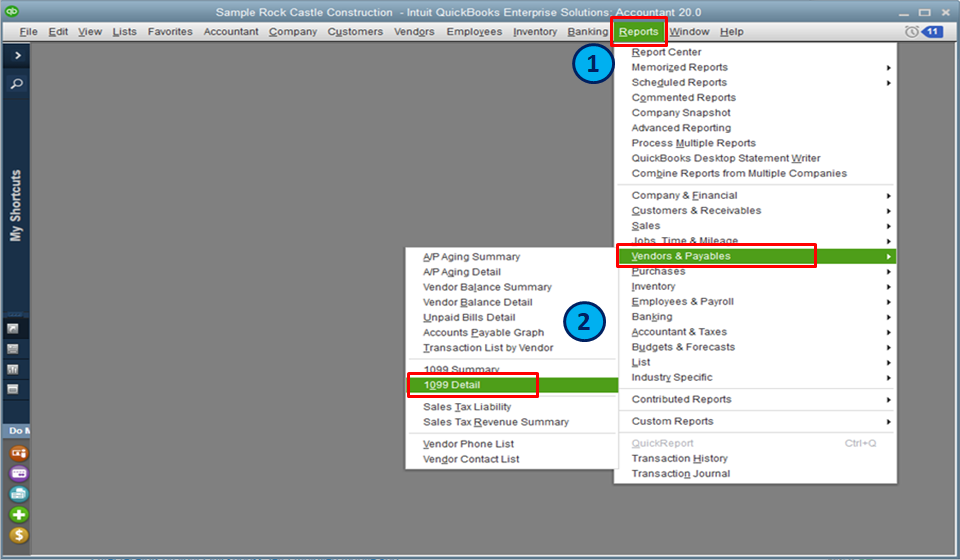Image resolution: width=960 pixels, height=560 pixels.
Task: Click the orange round Do More icon
Action: click(19, 453)
